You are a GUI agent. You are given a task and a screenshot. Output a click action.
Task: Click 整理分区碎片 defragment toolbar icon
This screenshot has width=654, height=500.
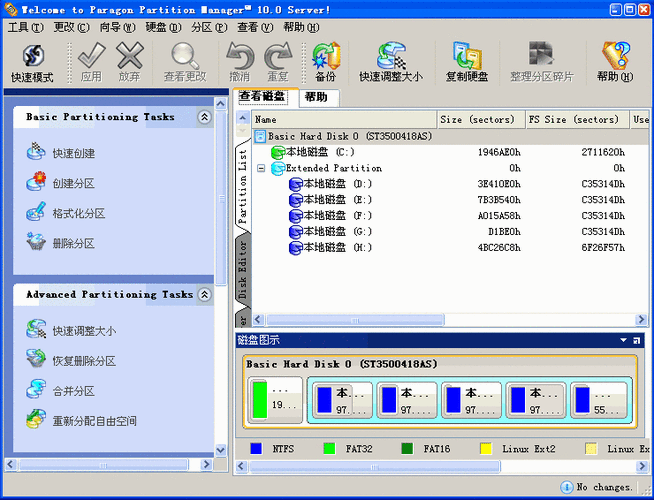542,63
